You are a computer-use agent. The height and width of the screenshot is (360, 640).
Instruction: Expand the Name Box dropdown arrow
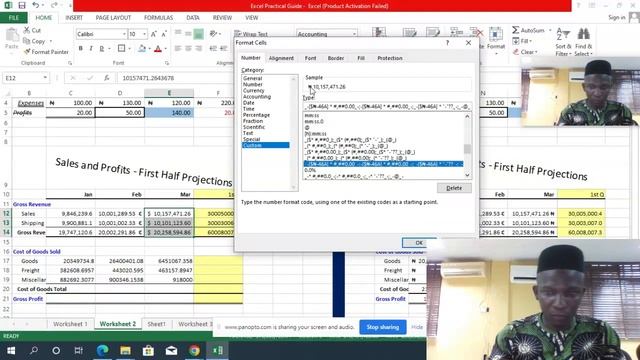45,78
